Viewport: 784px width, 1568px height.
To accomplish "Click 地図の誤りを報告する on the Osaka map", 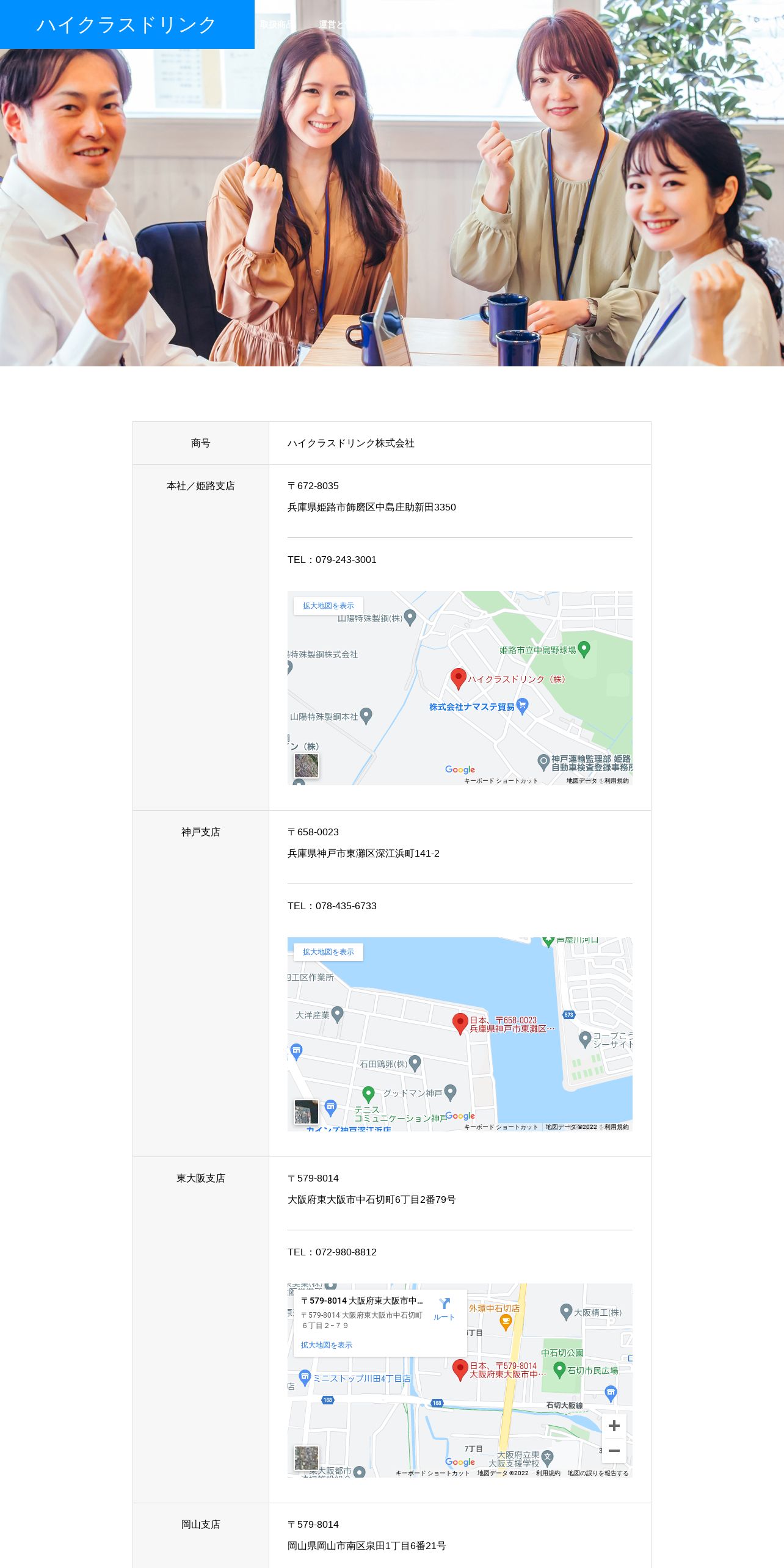I will point(598,1473).
